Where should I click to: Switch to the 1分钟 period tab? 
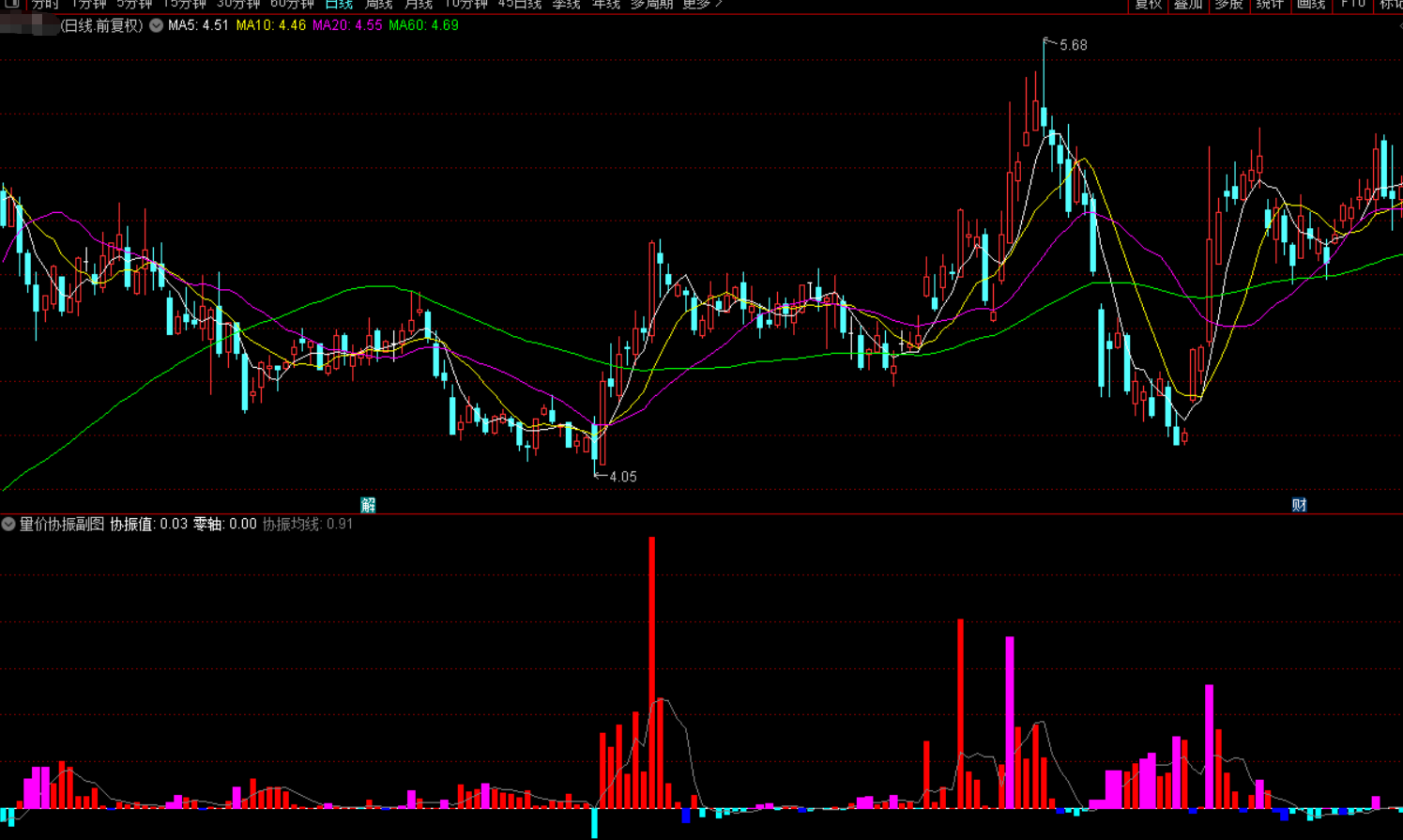(88, 5)
